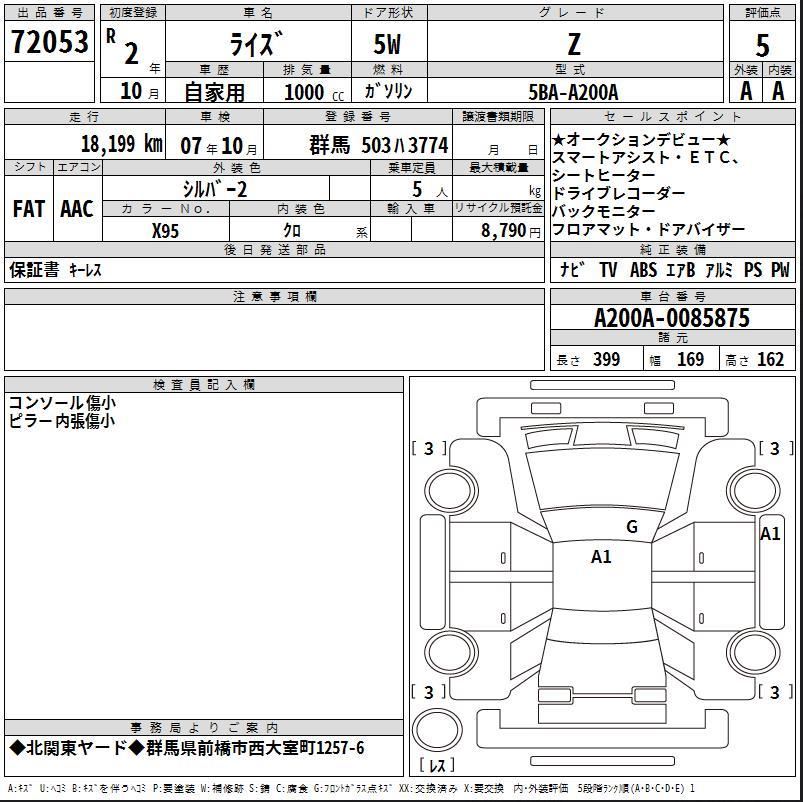This screenshot has width=803, height=802.
Task: Select the mileage 18,199 km
Action: (122, 144)
